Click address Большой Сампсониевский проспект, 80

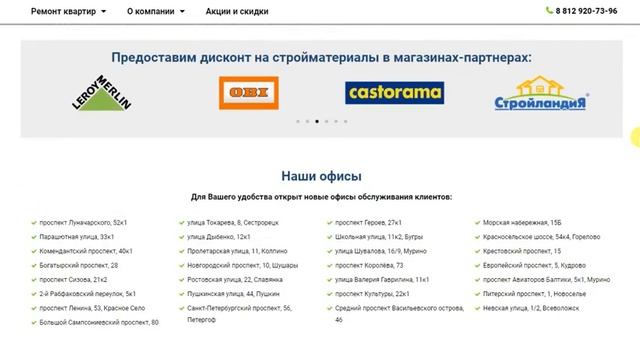(99, 322)
